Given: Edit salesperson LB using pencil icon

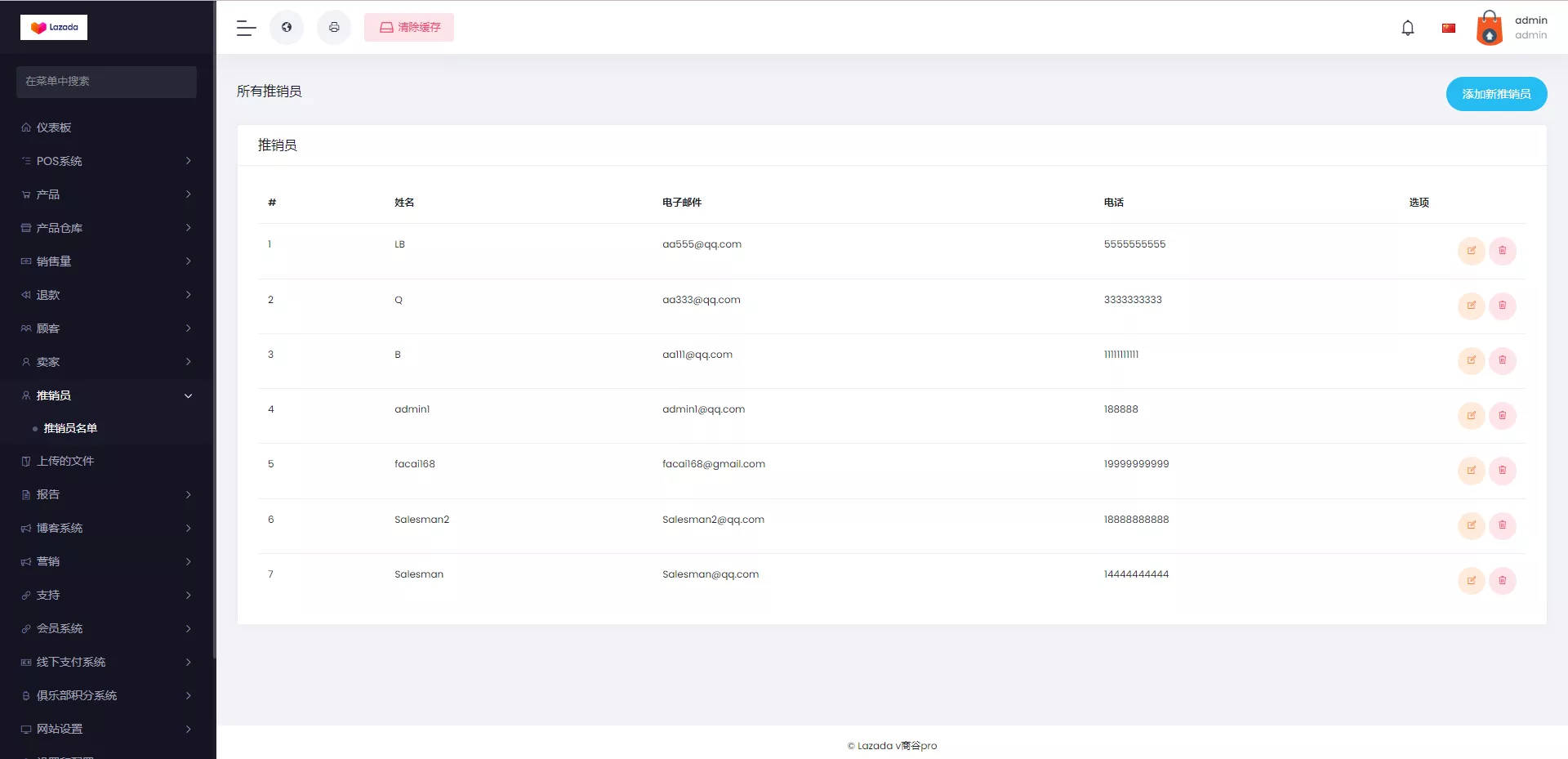Looking at the screenshot, I should (1471, 251).
